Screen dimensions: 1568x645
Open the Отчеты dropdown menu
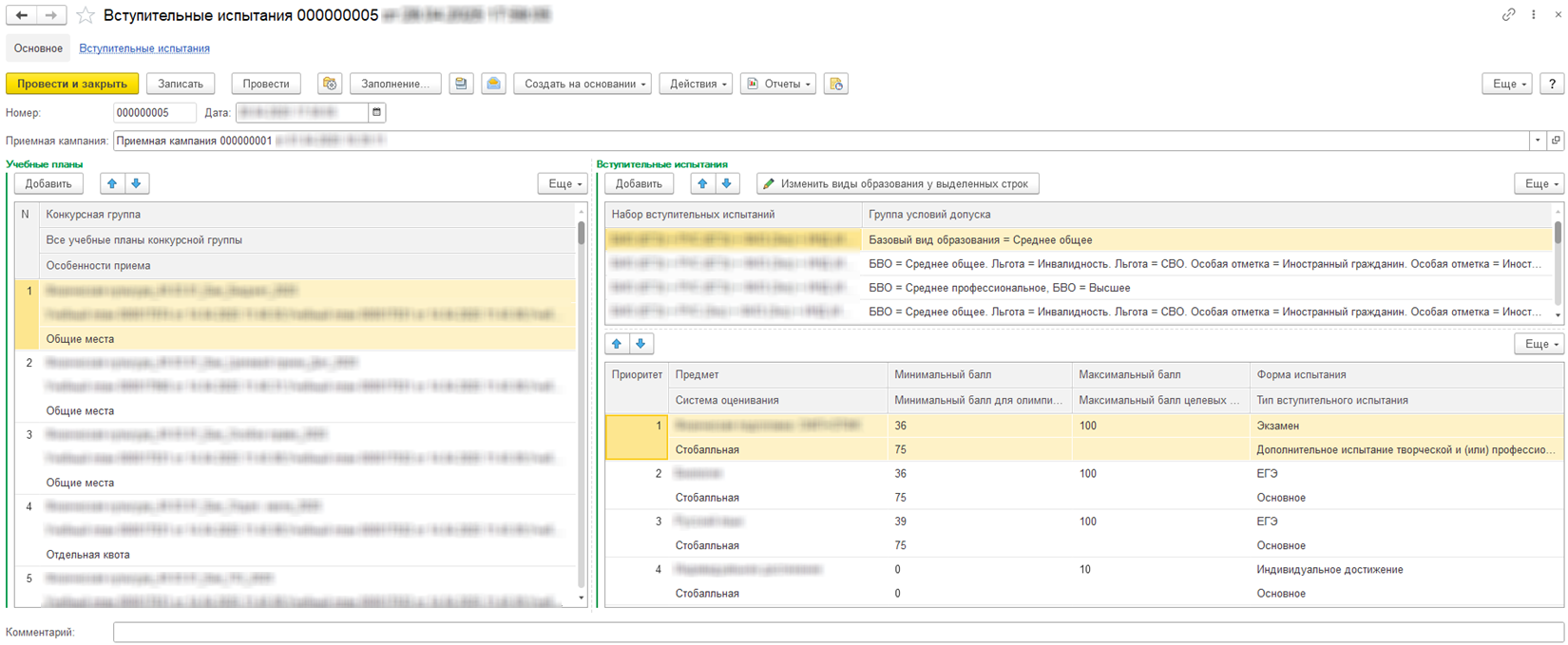[778, 84]
